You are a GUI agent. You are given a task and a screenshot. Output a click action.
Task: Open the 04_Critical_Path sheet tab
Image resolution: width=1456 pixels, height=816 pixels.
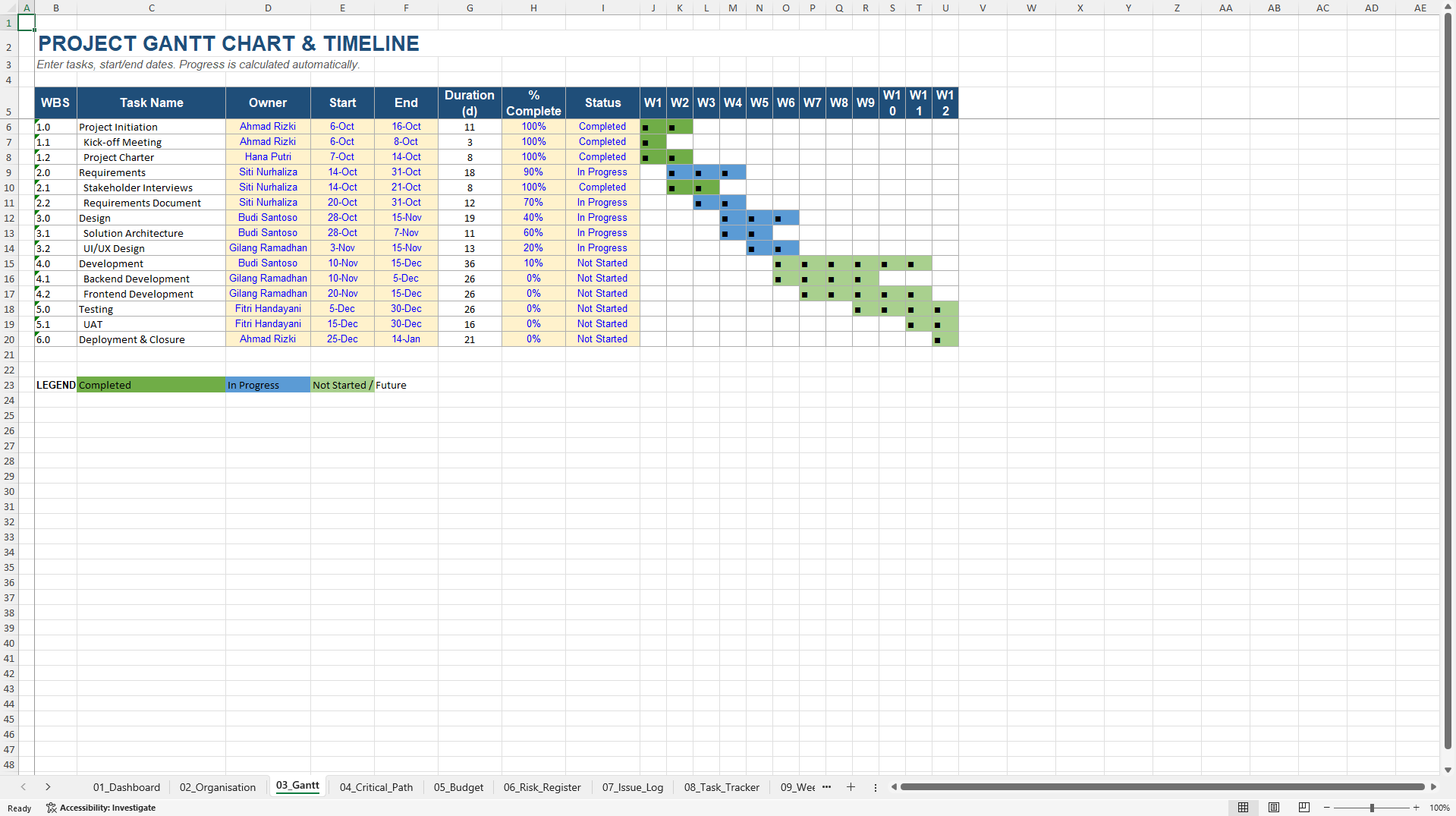tap(376, 787)
